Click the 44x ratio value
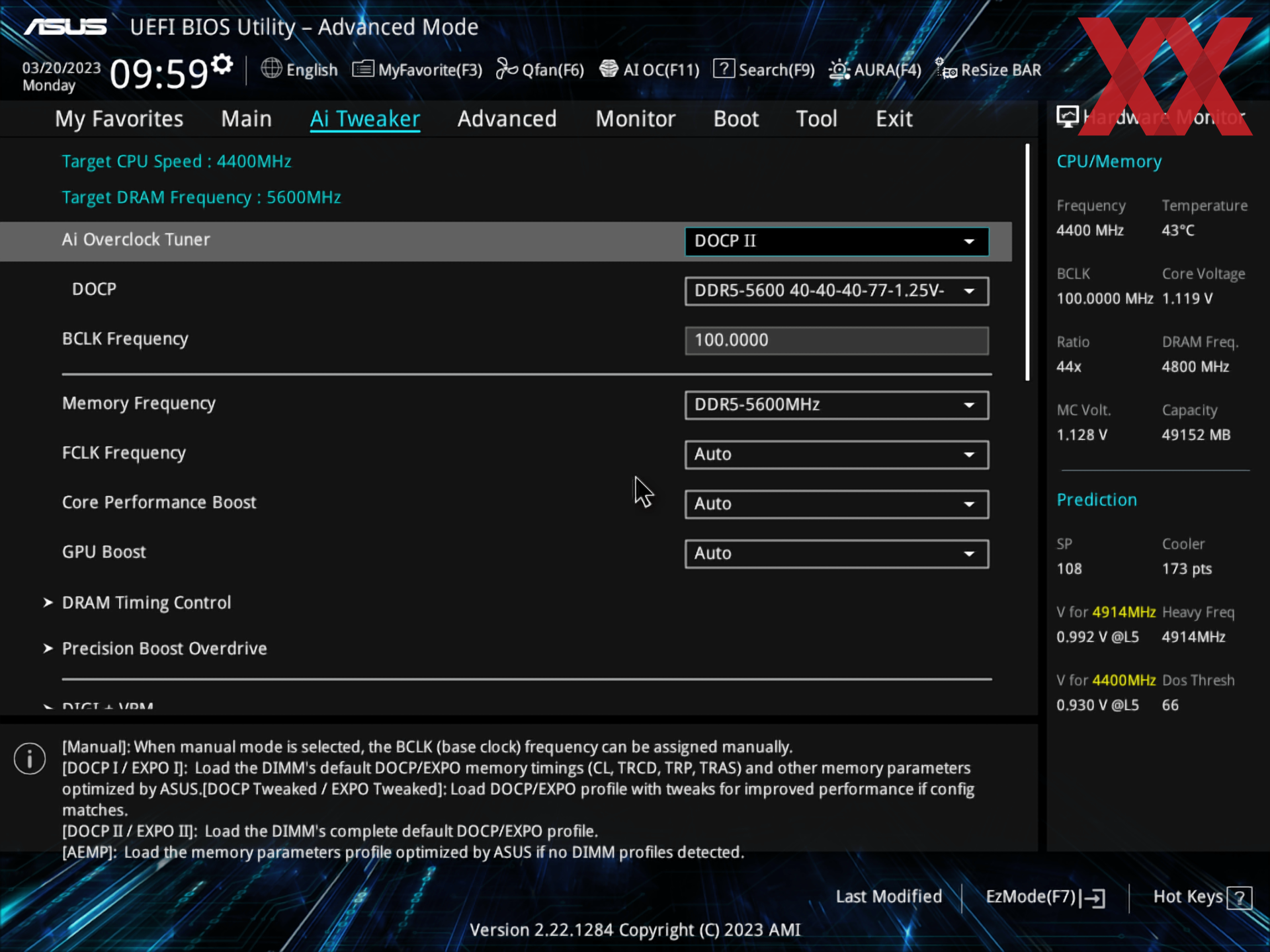This screenshot has height=952, width=1270. tap(1069, 367)
